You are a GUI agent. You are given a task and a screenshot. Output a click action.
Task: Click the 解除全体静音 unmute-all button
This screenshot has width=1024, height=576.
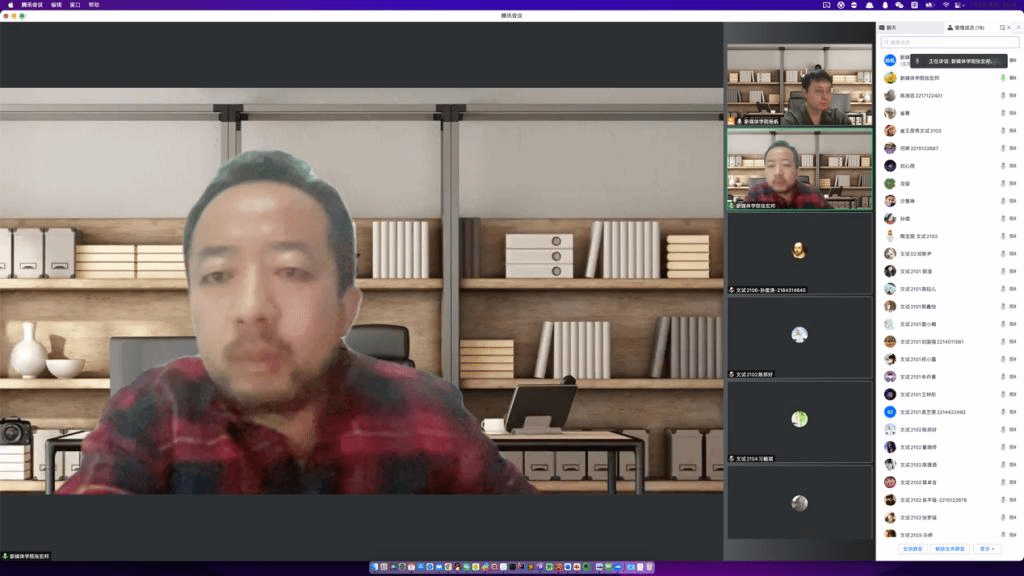(949, 549)
